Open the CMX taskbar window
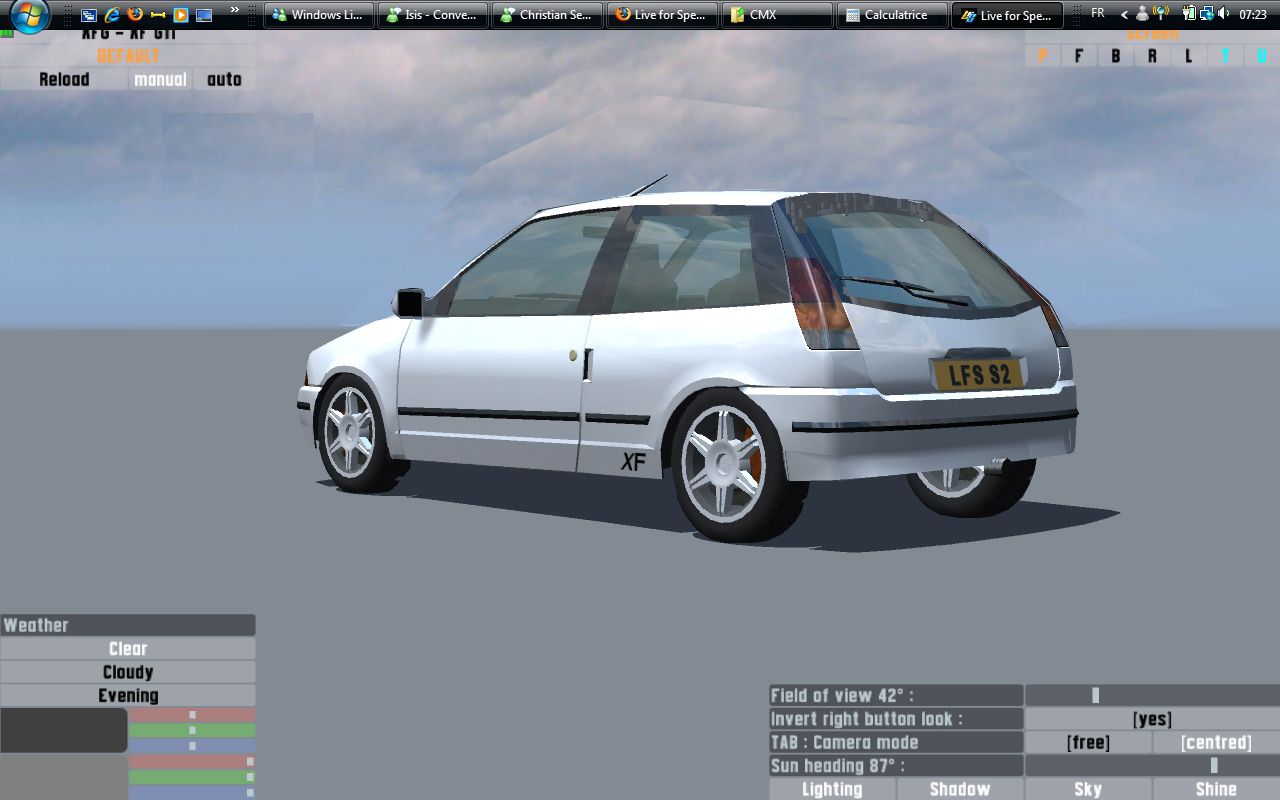 point(776,15)
